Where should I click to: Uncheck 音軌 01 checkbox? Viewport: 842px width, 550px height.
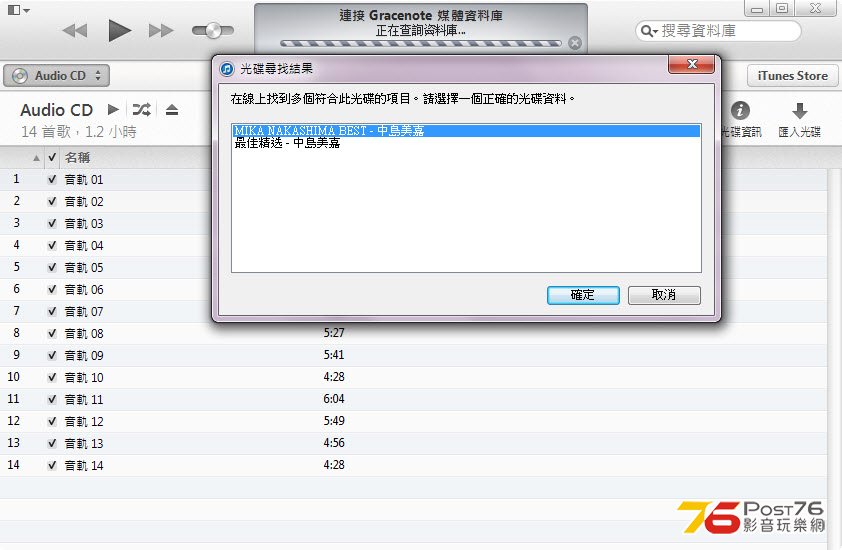click(52, 179)
